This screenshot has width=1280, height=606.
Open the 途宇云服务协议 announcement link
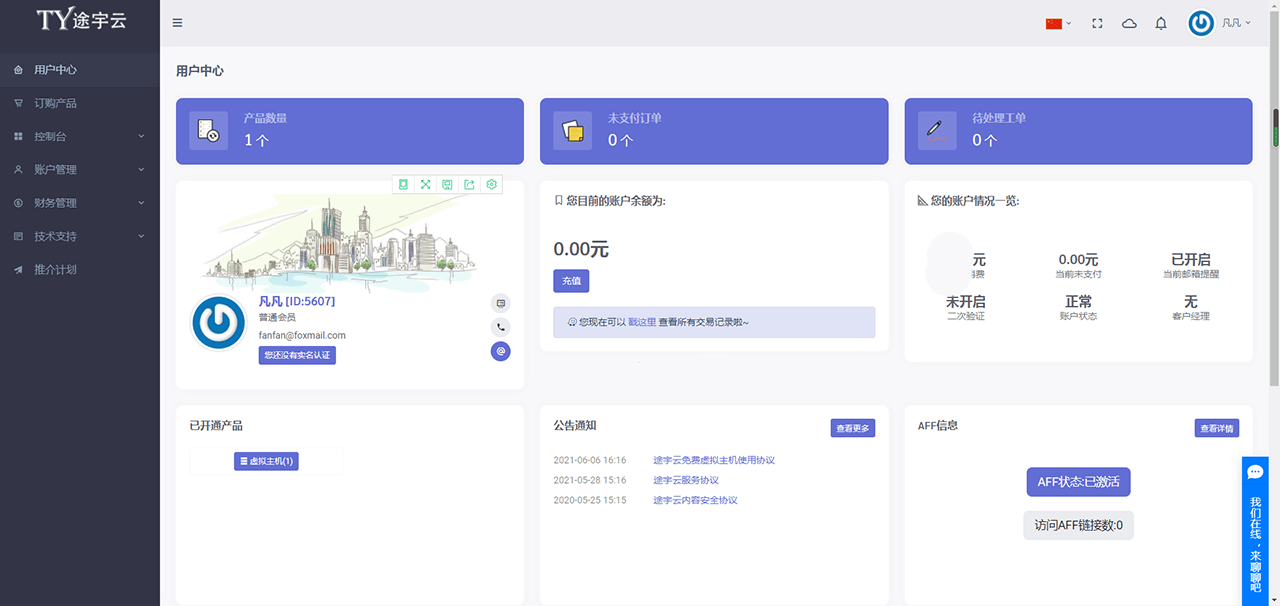coord(685,480)
